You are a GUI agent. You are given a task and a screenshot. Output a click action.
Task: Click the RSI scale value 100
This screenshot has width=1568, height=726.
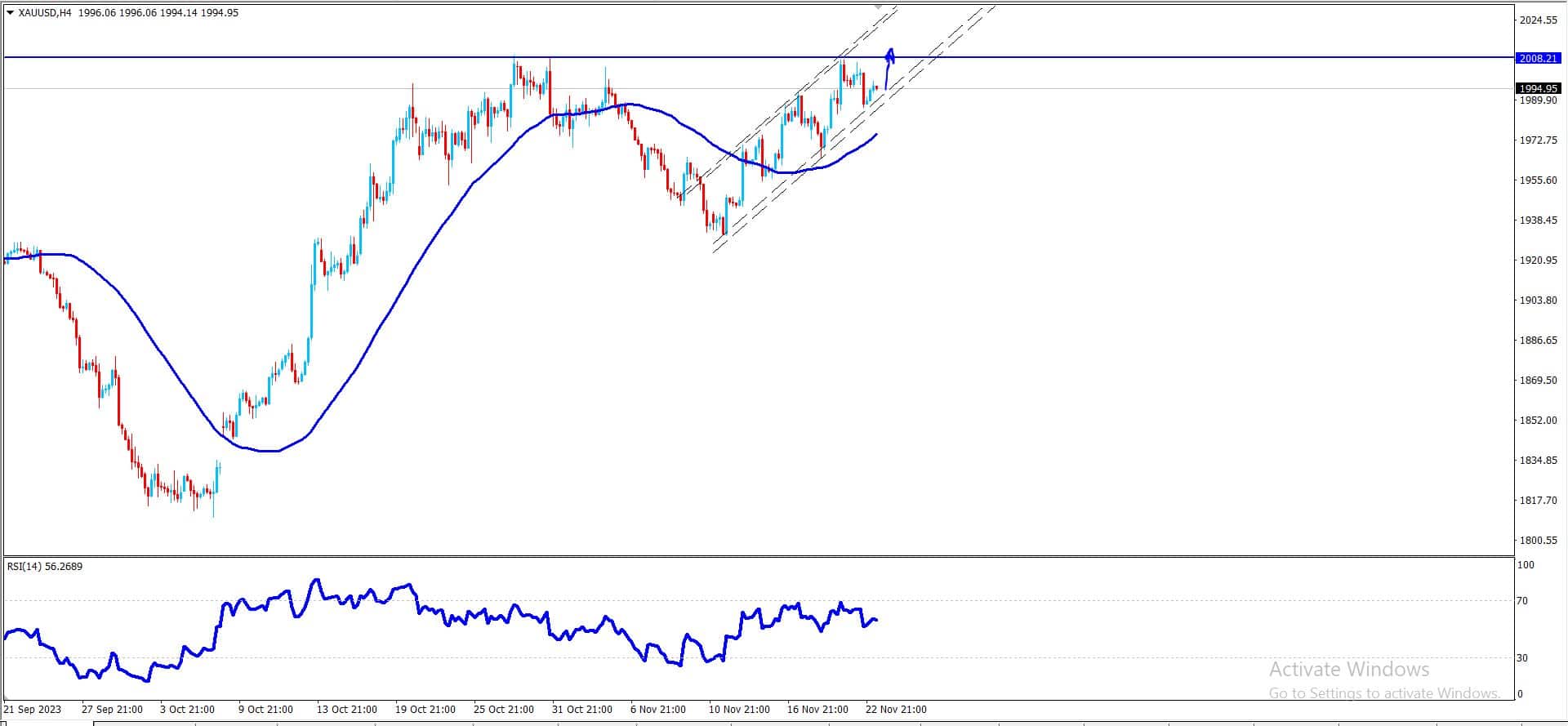pos(1526,565)
